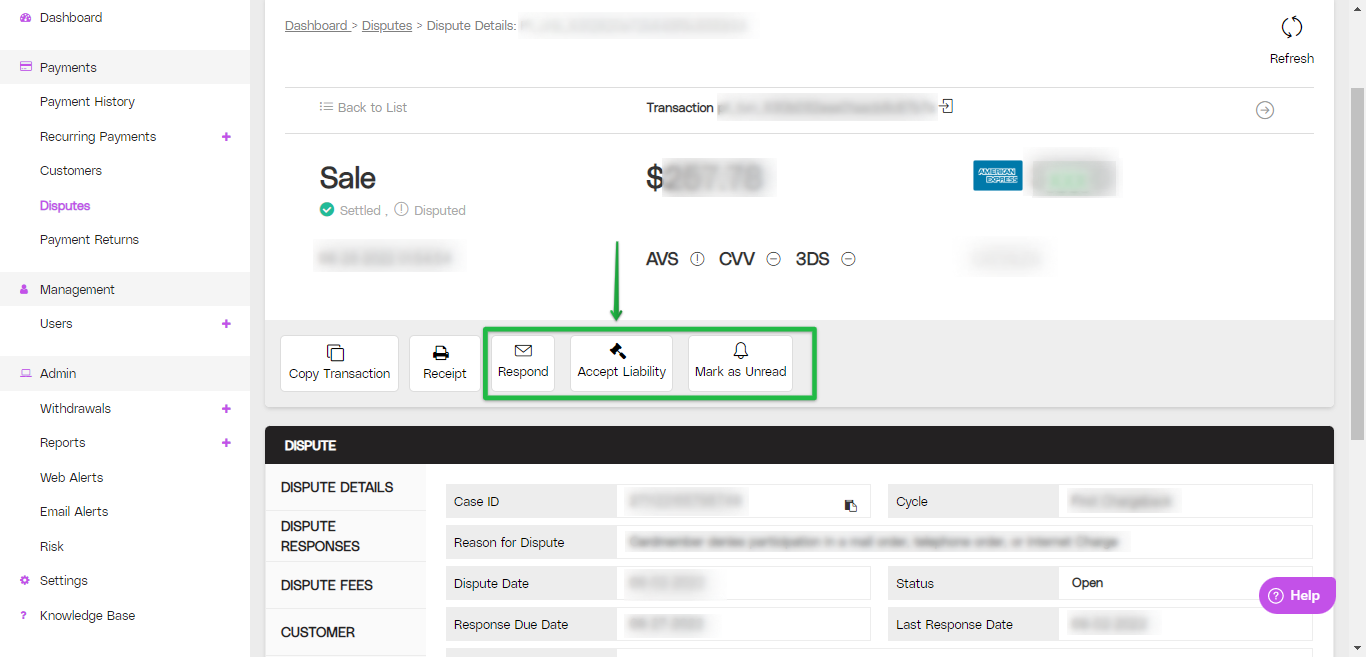
Task: Click the Settings gear icon
Action: click(25, 580)
